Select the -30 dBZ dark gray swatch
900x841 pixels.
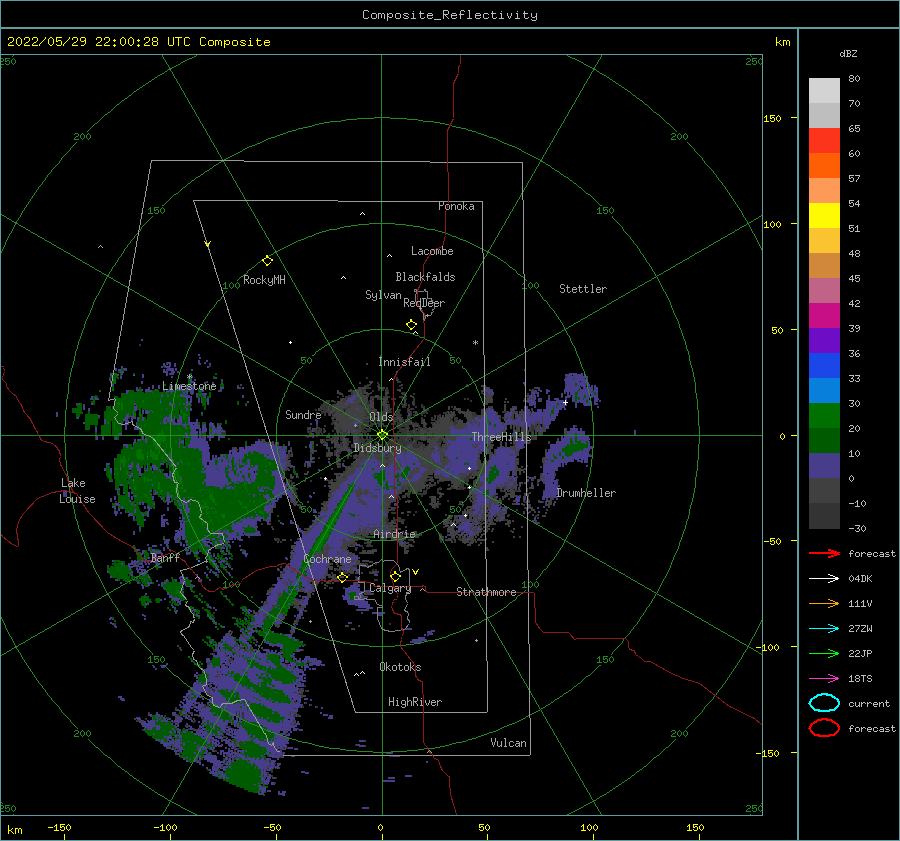pyautogui.click(x=824, y=516)
